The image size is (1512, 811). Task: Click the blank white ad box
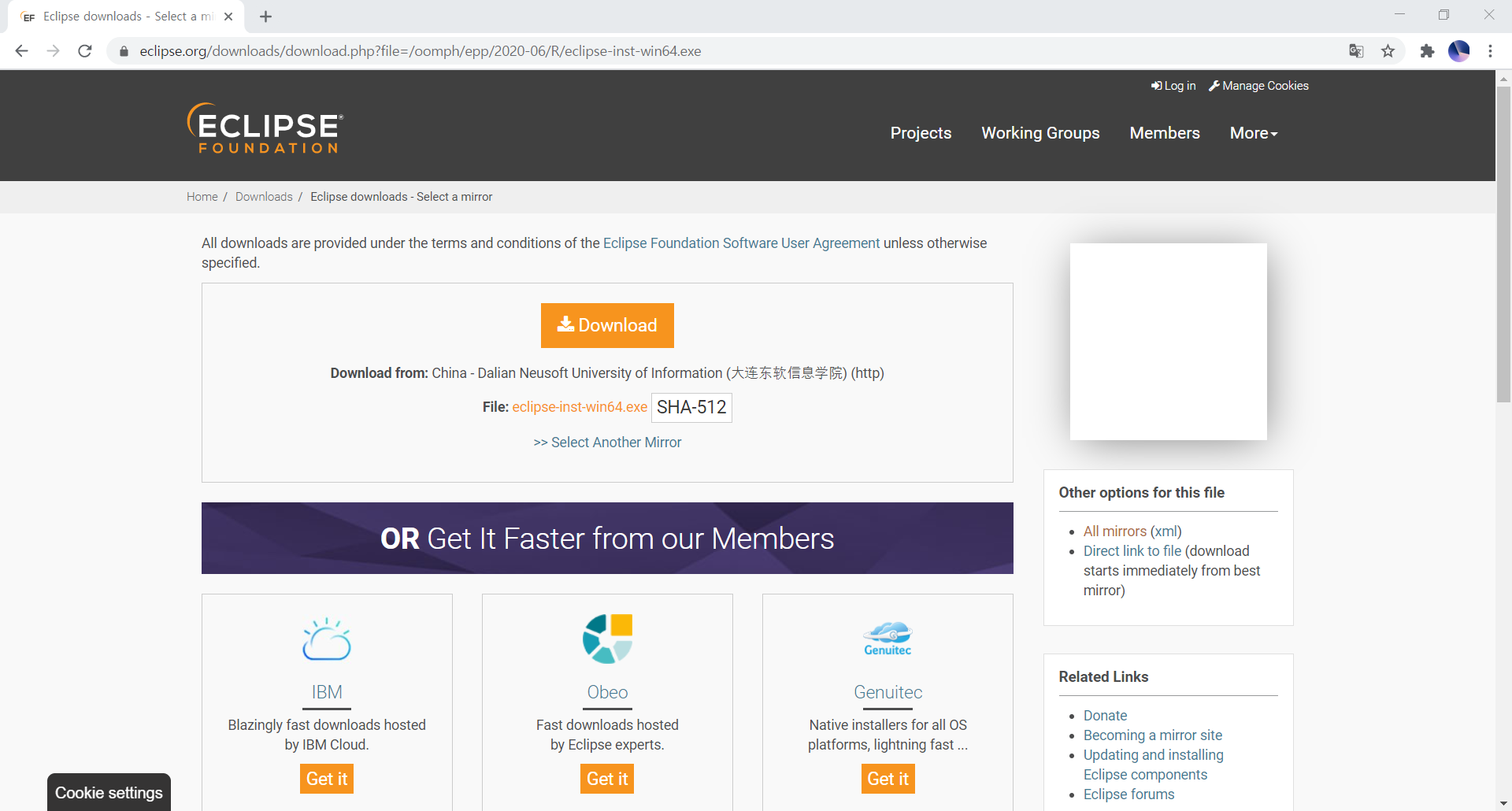coord(1168,342)
